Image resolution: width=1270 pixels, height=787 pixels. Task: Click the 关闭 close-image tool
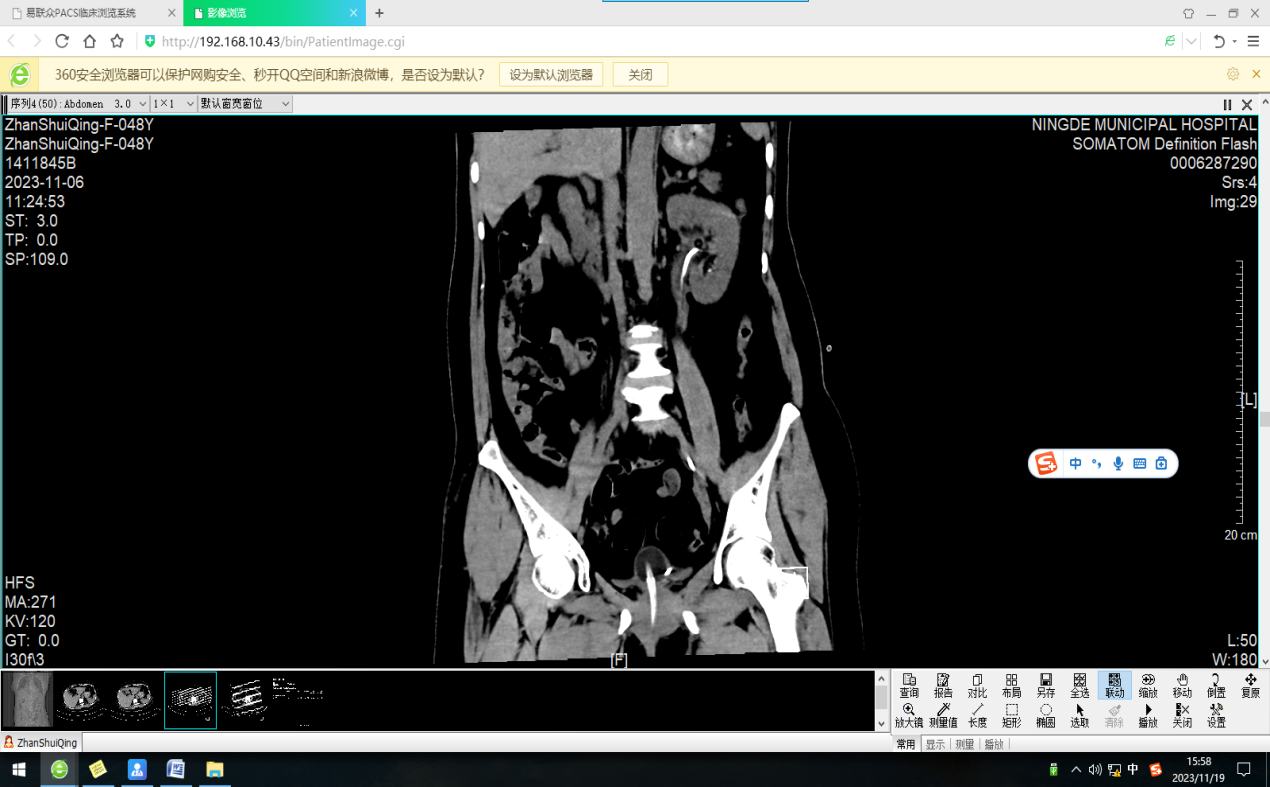pos(1182,716)
